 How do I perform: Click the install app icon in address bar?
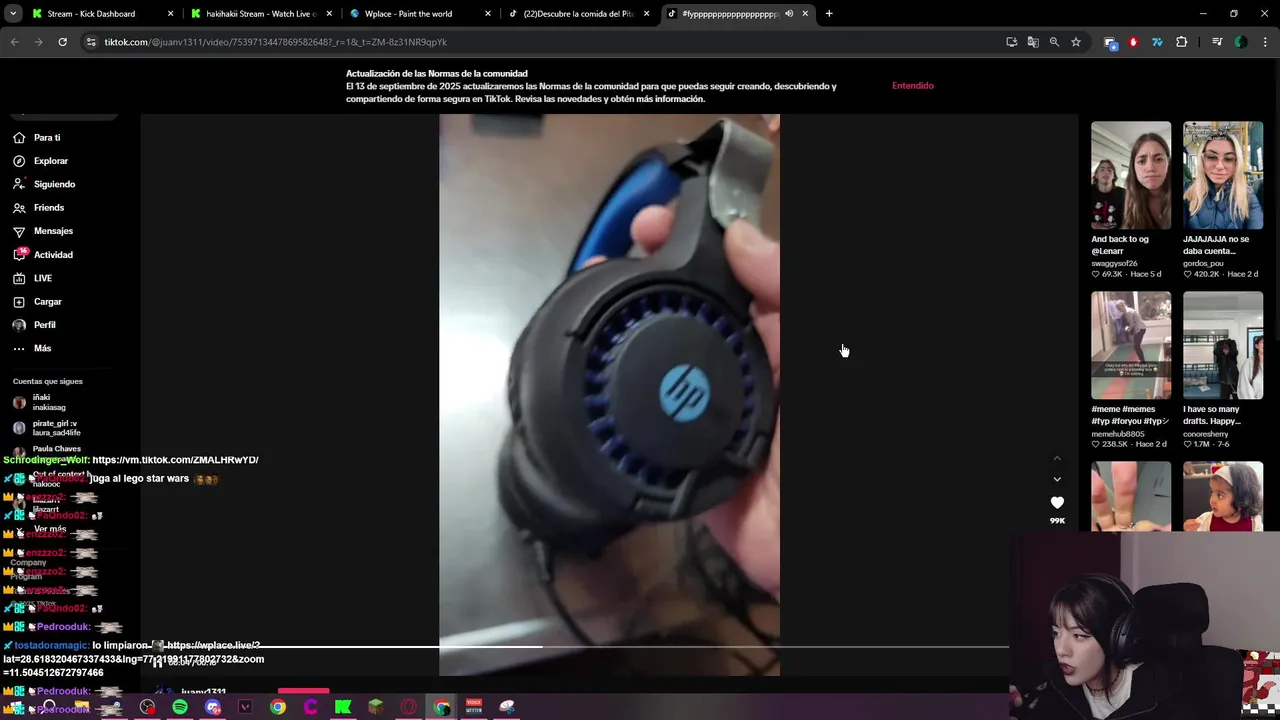[1012, 42]
